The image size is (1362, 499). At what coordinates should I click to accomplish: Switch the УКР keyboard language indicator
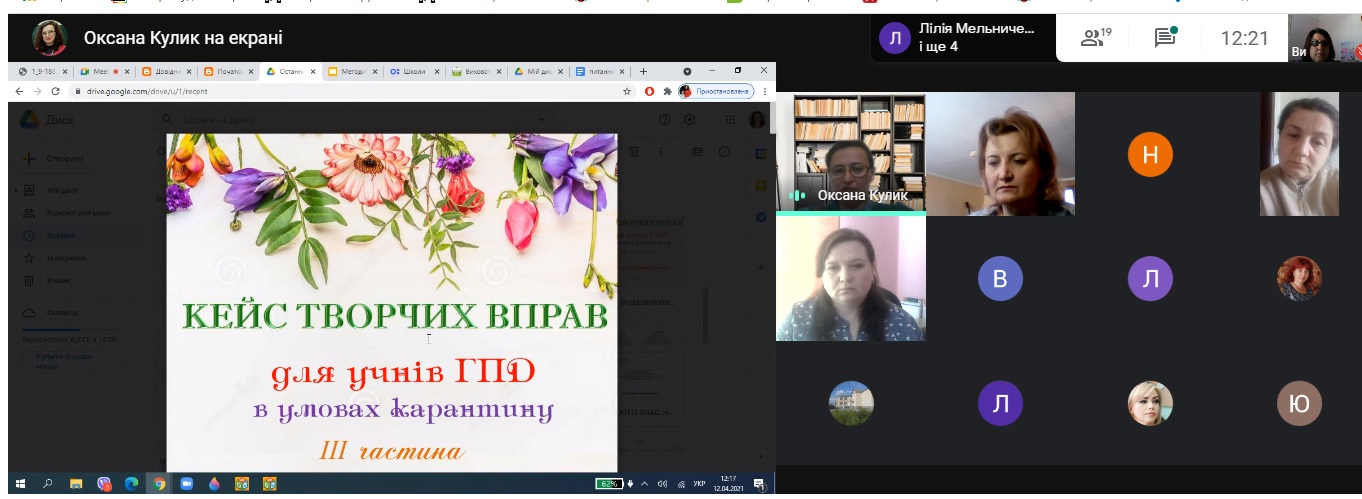[699, 484]
